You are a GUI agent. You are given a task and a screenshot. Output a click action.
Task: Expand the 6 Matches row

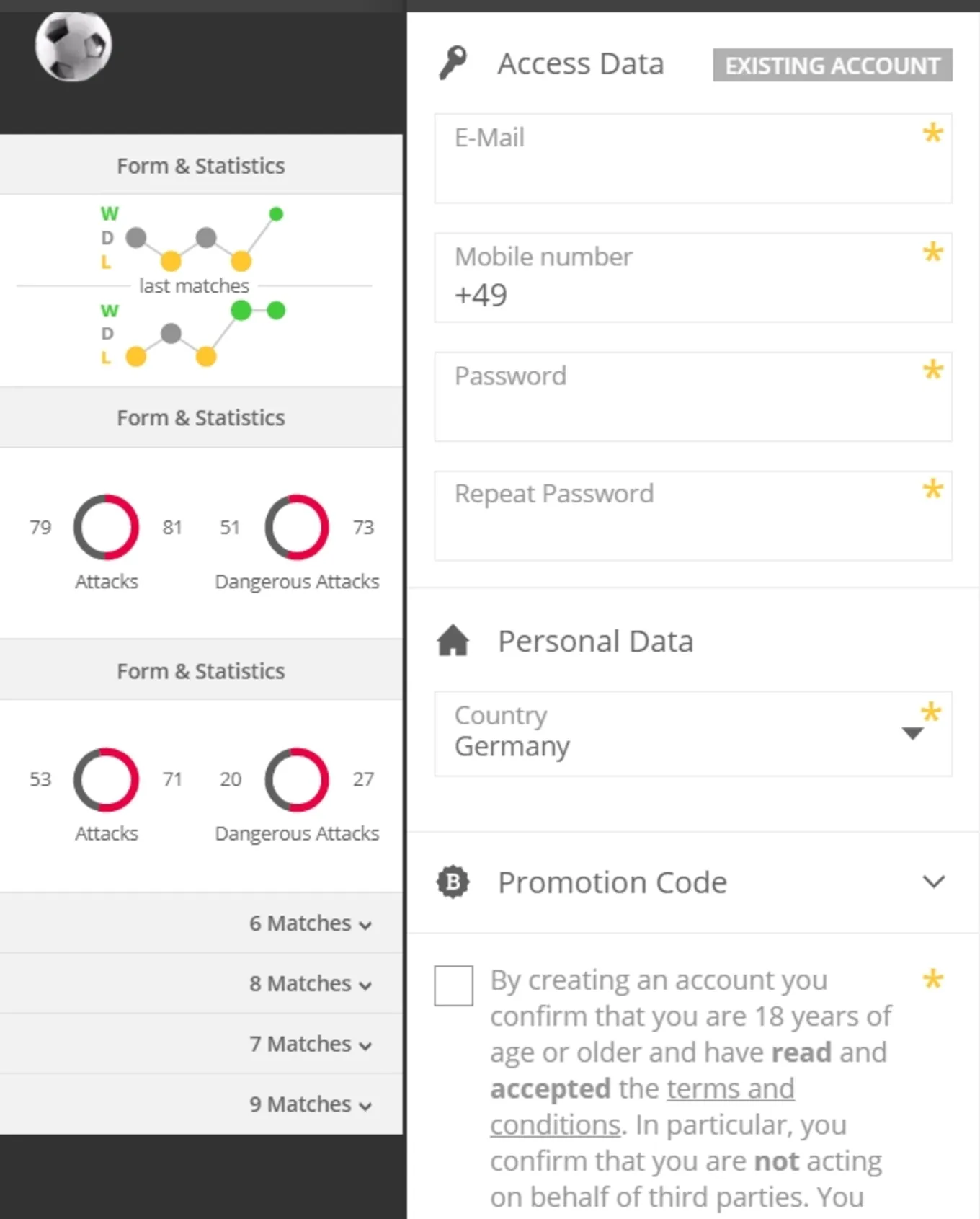pyautogui.click(x=201, y=923)
